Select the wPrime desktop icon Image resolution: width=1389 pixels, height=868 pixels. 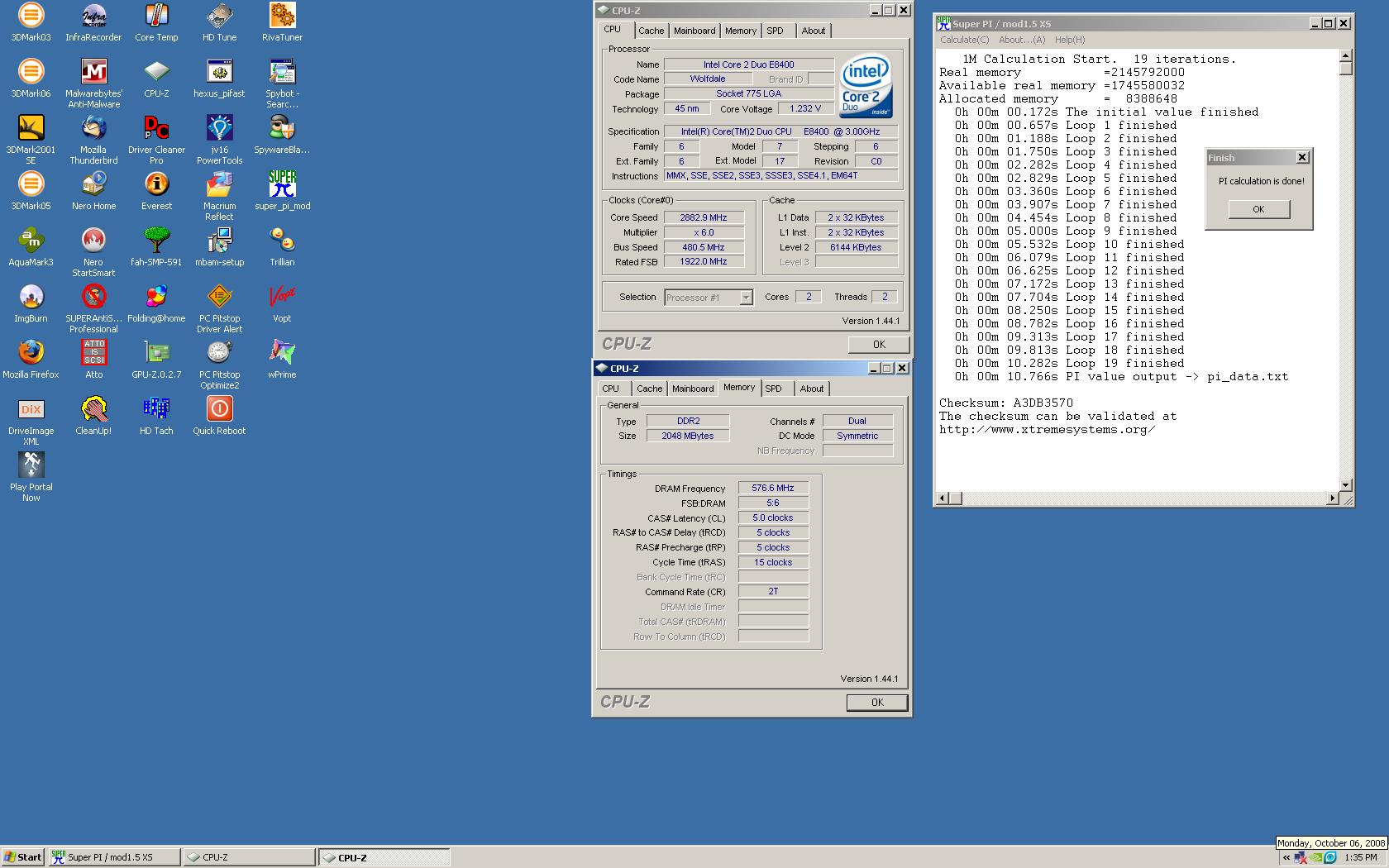tap(282, 360)
